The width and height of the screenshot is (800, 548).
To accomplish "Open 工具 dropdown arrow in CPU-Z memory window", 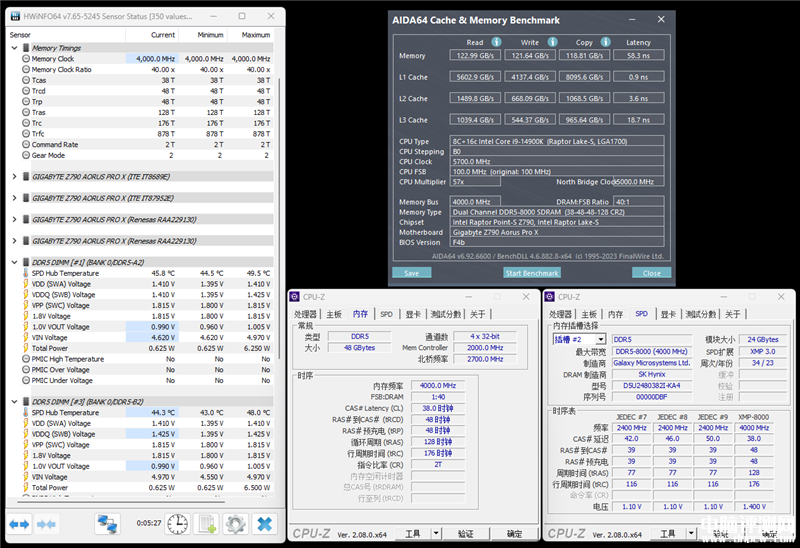I will (x=436, y=534).
